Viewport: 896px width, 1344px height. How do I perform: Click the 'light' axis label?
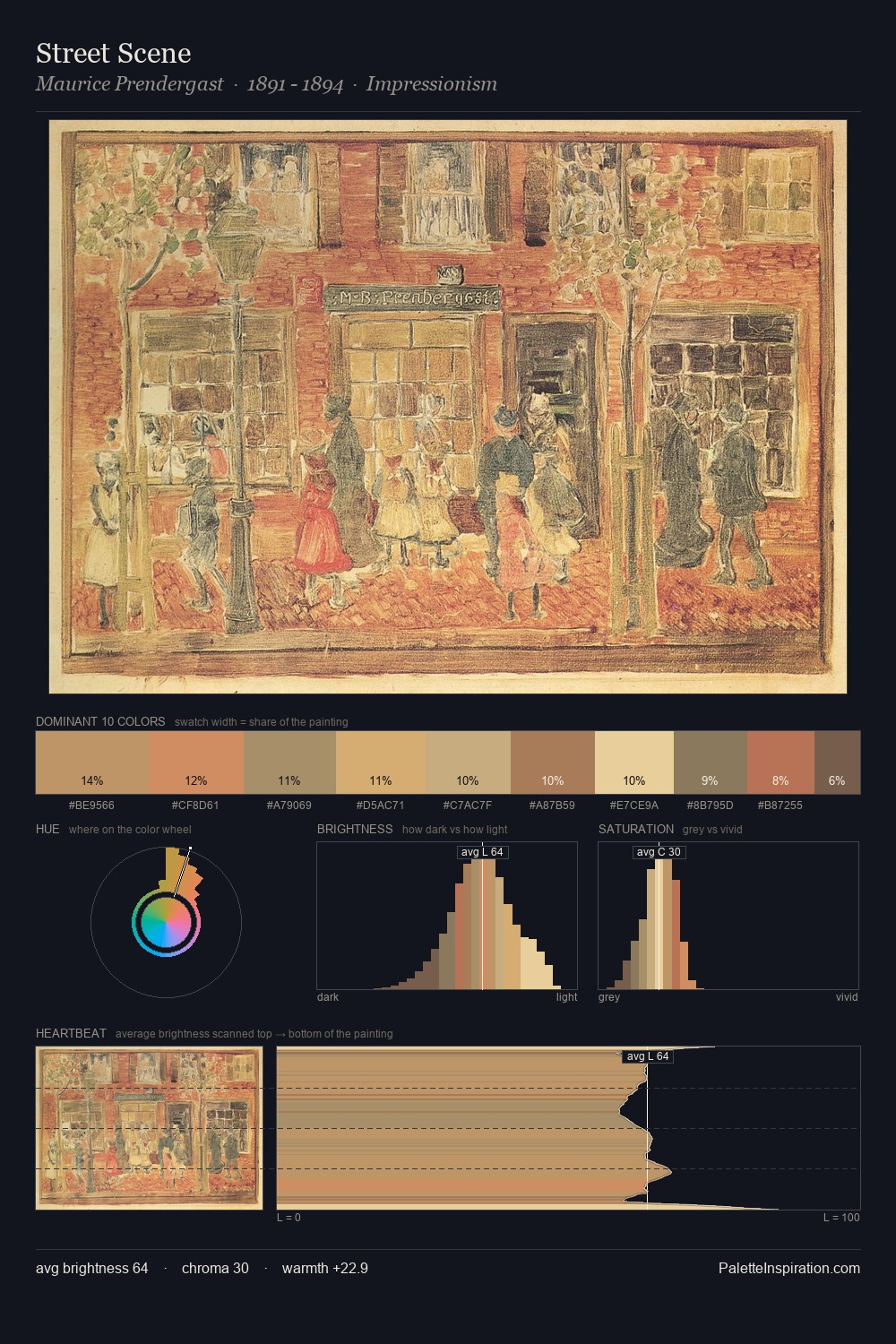tap(567, 997)
